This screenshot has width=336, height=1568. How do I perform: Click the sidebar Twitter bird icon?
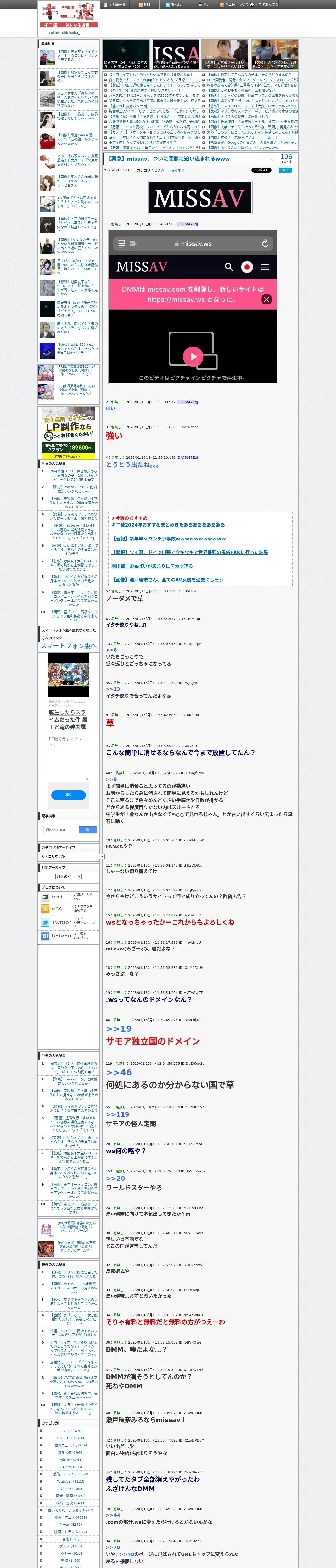point(45,922)
